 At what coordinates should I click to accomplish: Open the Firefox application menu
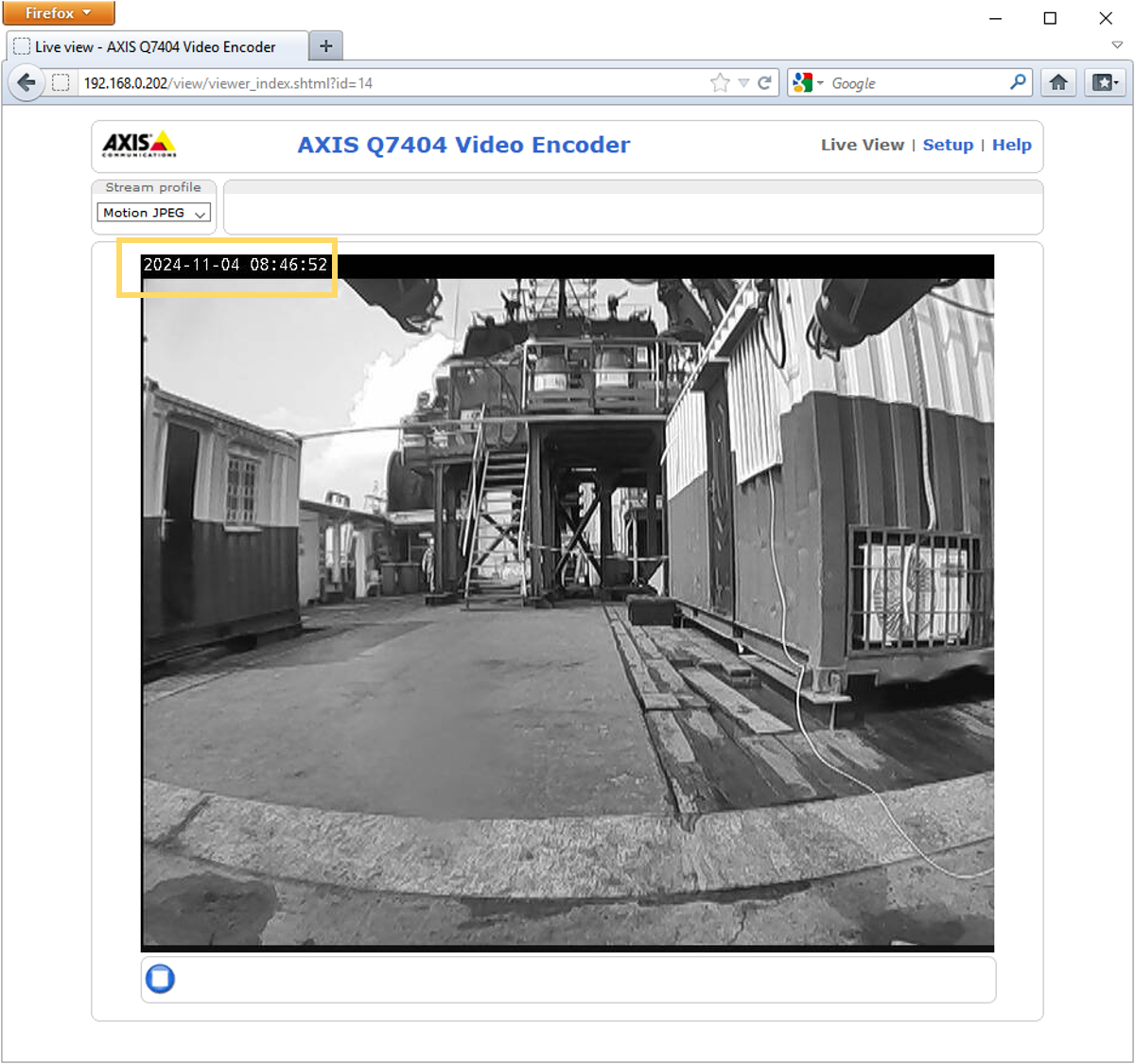[x=58, y=13]
